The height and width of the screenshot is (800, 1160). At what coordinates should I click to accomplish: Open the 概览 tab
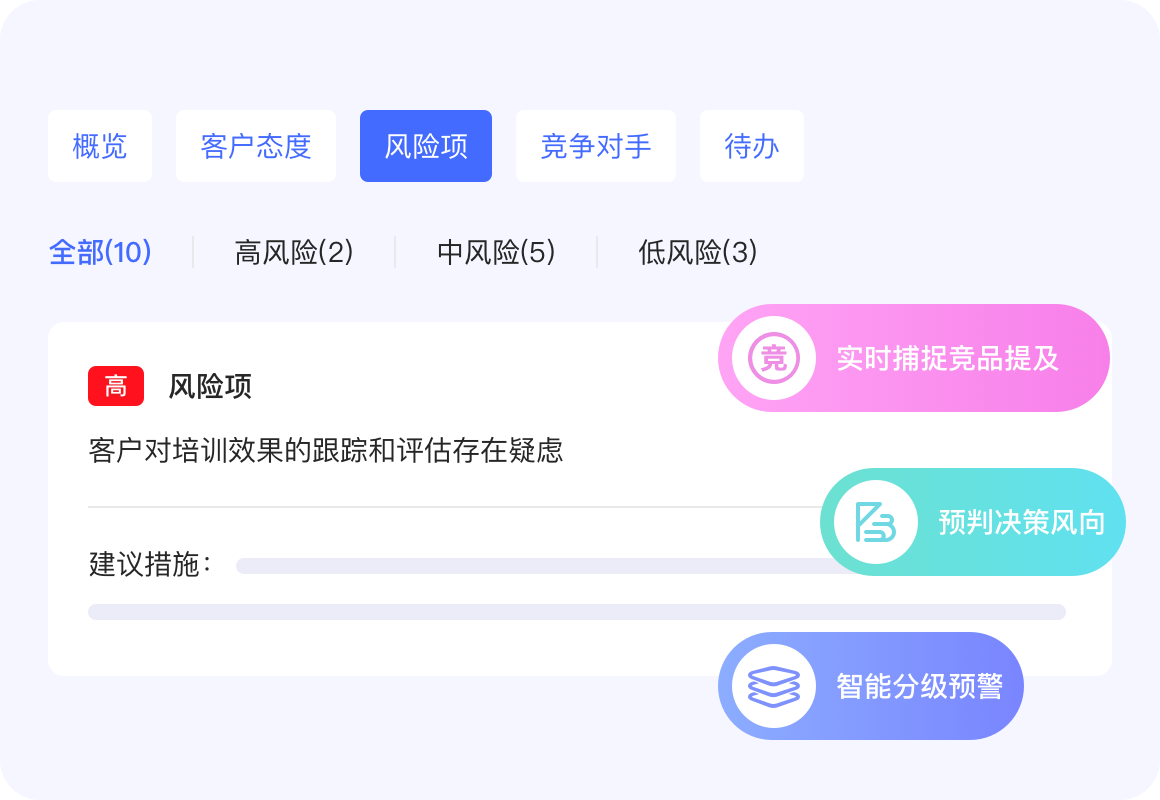coord(100,146)
